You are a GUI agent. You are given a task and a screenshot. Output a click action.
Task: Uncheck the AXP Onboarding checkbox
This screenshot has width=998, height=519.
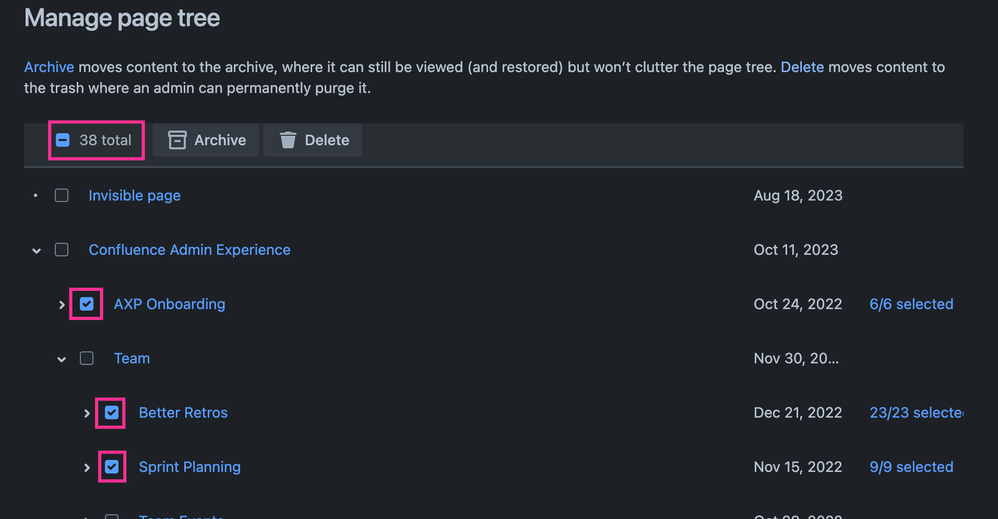87,304
